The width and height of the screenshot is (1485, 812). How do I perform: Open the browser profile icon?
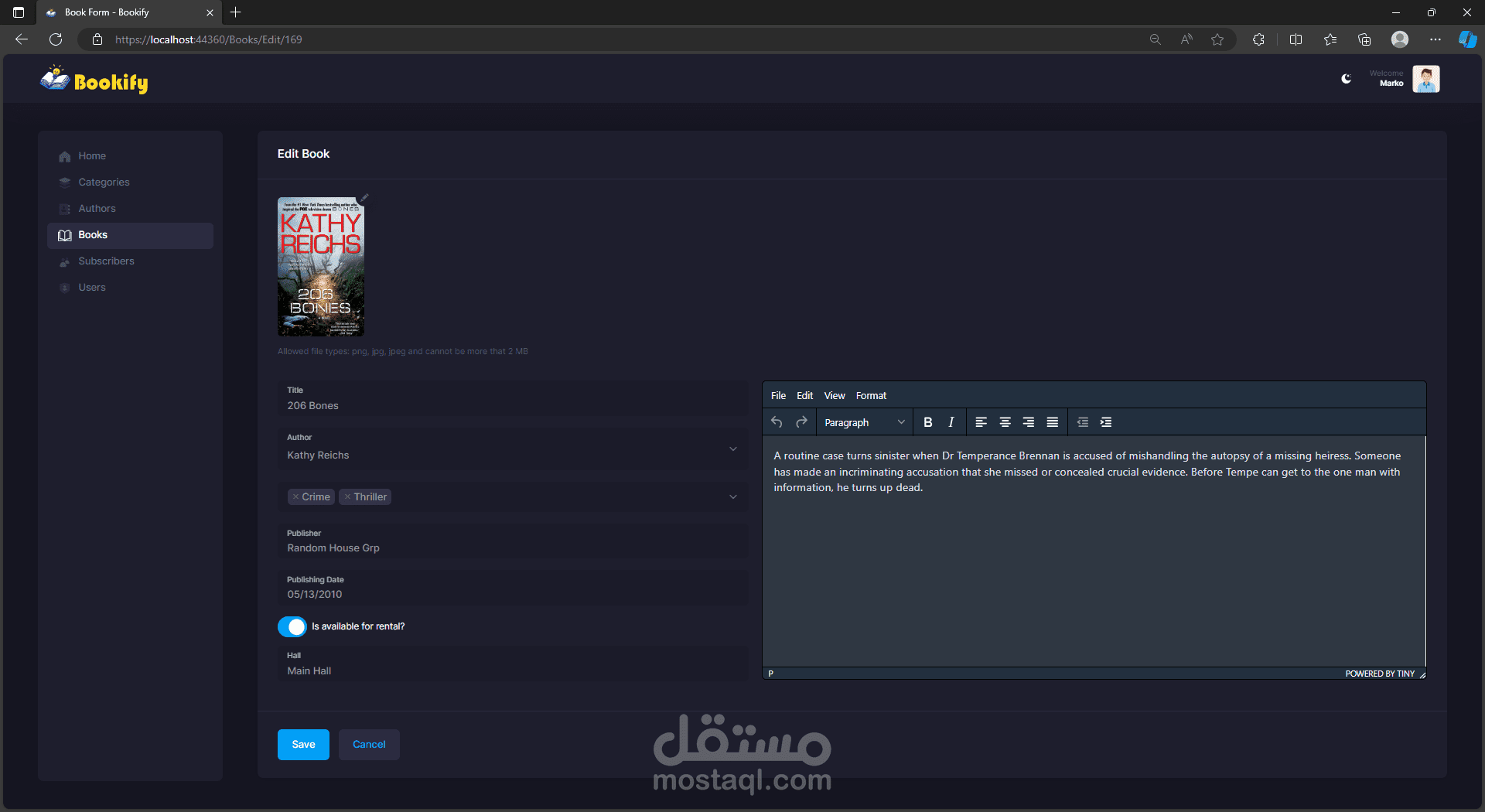(1400, 39)
